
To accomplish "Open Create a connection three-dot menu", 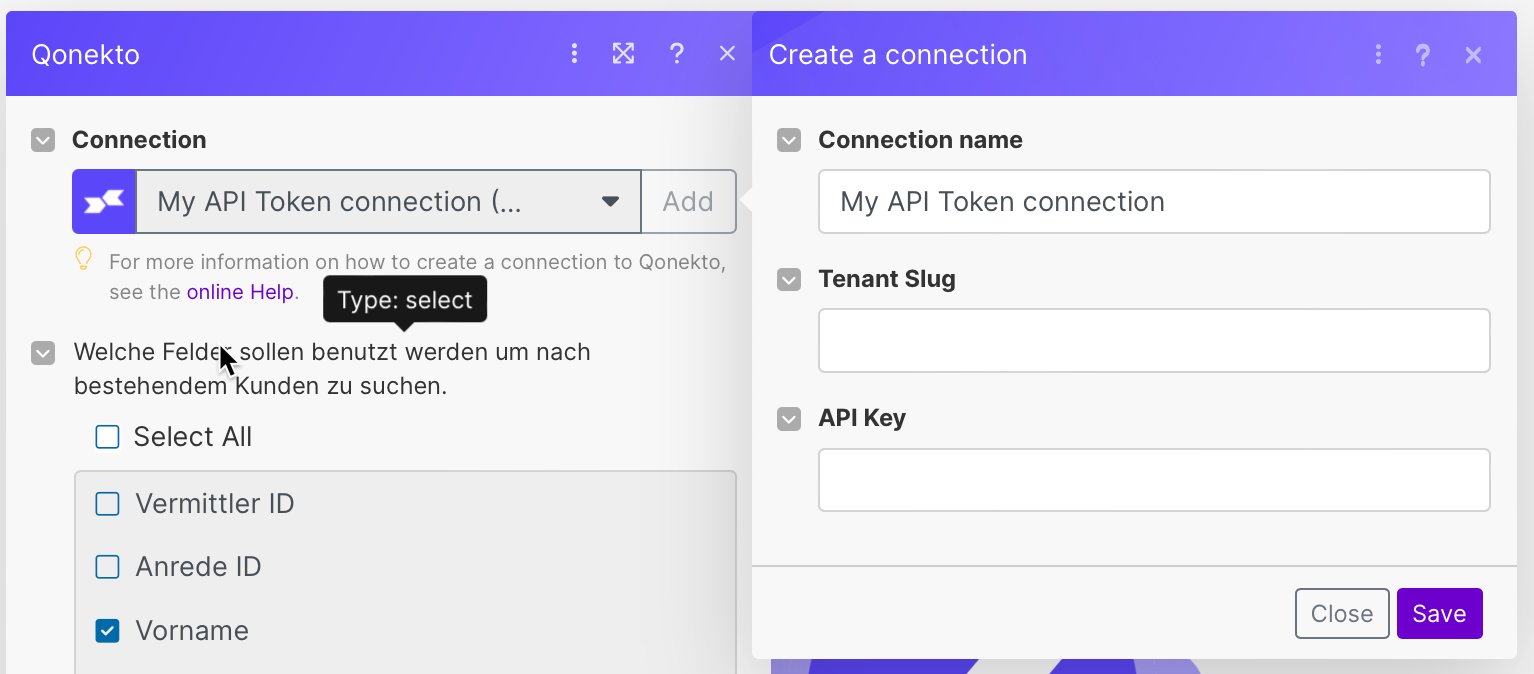I will pyautogui.click(x=1378, y=54).
